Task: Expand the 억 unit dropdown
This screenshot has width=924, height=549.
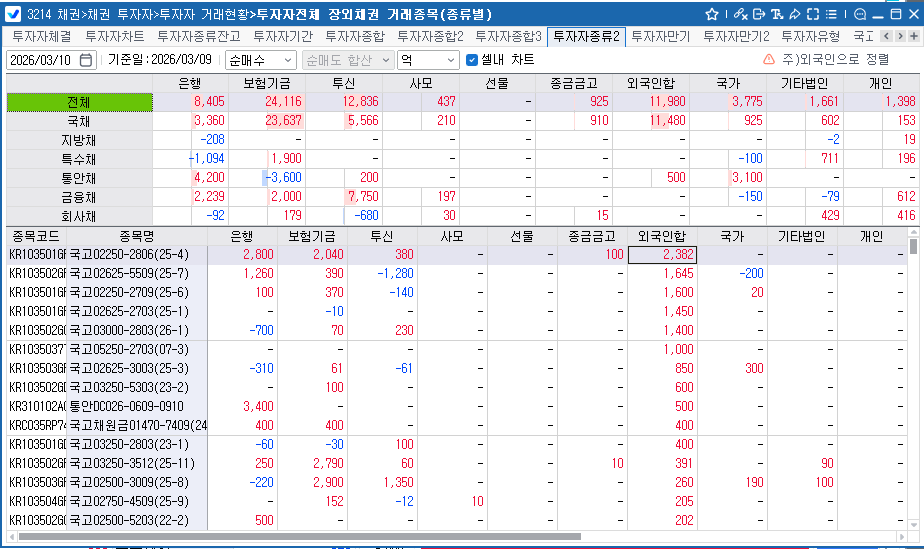Action: click(x=427, y=59)
